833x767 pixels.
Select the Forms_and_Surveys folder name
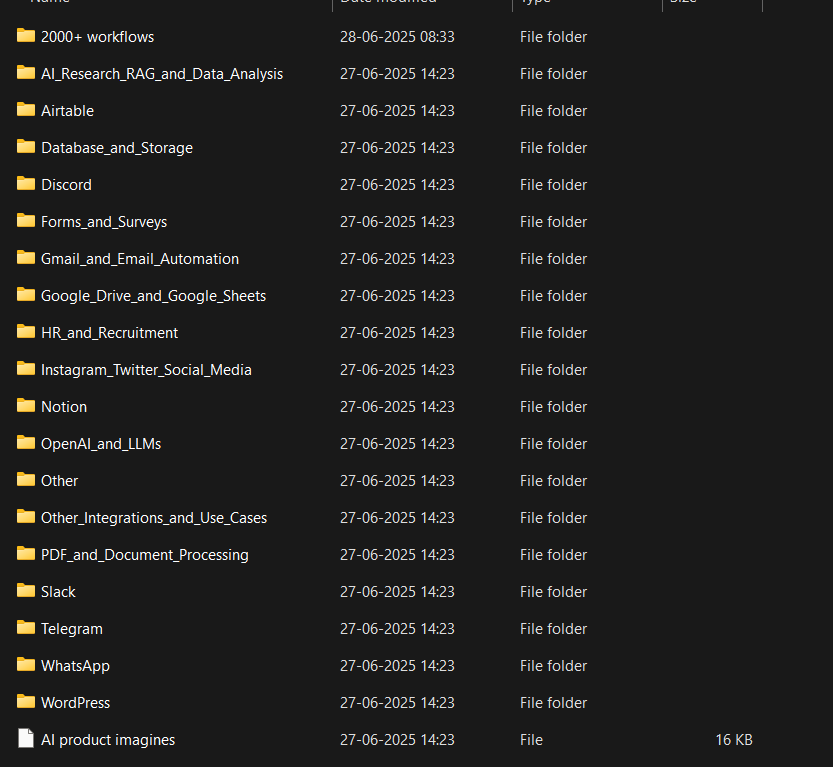[x=104, y=222]
